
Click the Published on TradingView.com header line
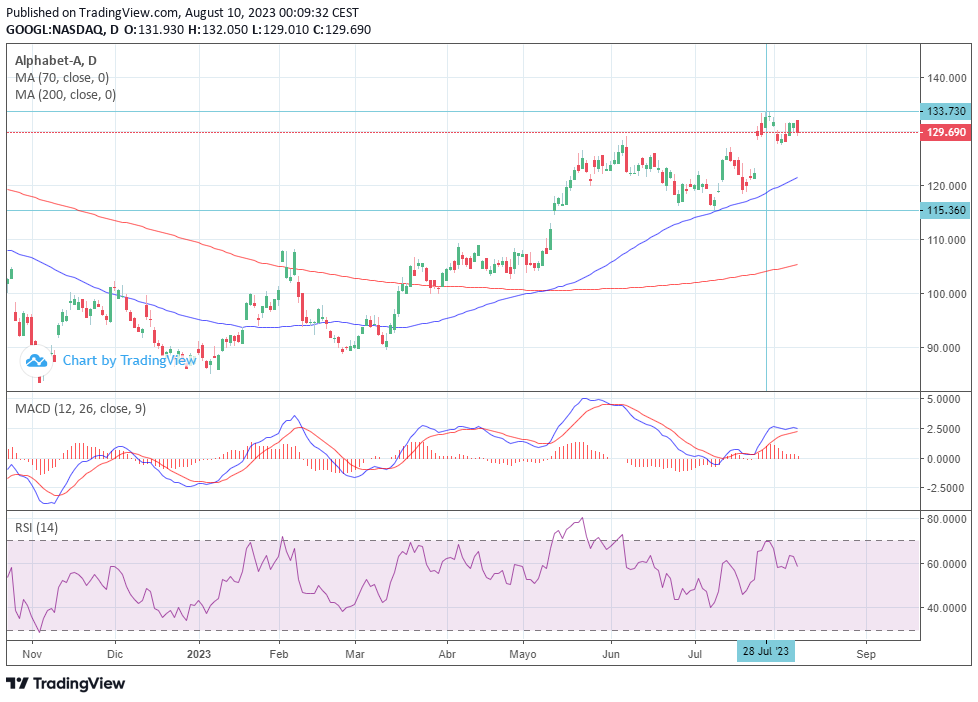click(182, 12)
